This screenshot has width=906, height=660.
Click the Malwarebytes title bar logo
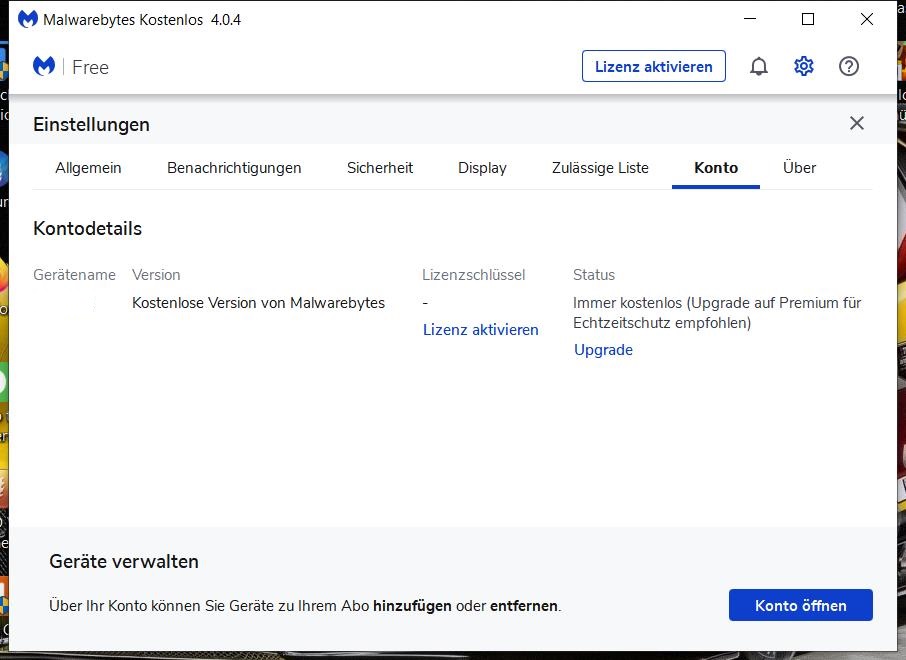point(28,20)
